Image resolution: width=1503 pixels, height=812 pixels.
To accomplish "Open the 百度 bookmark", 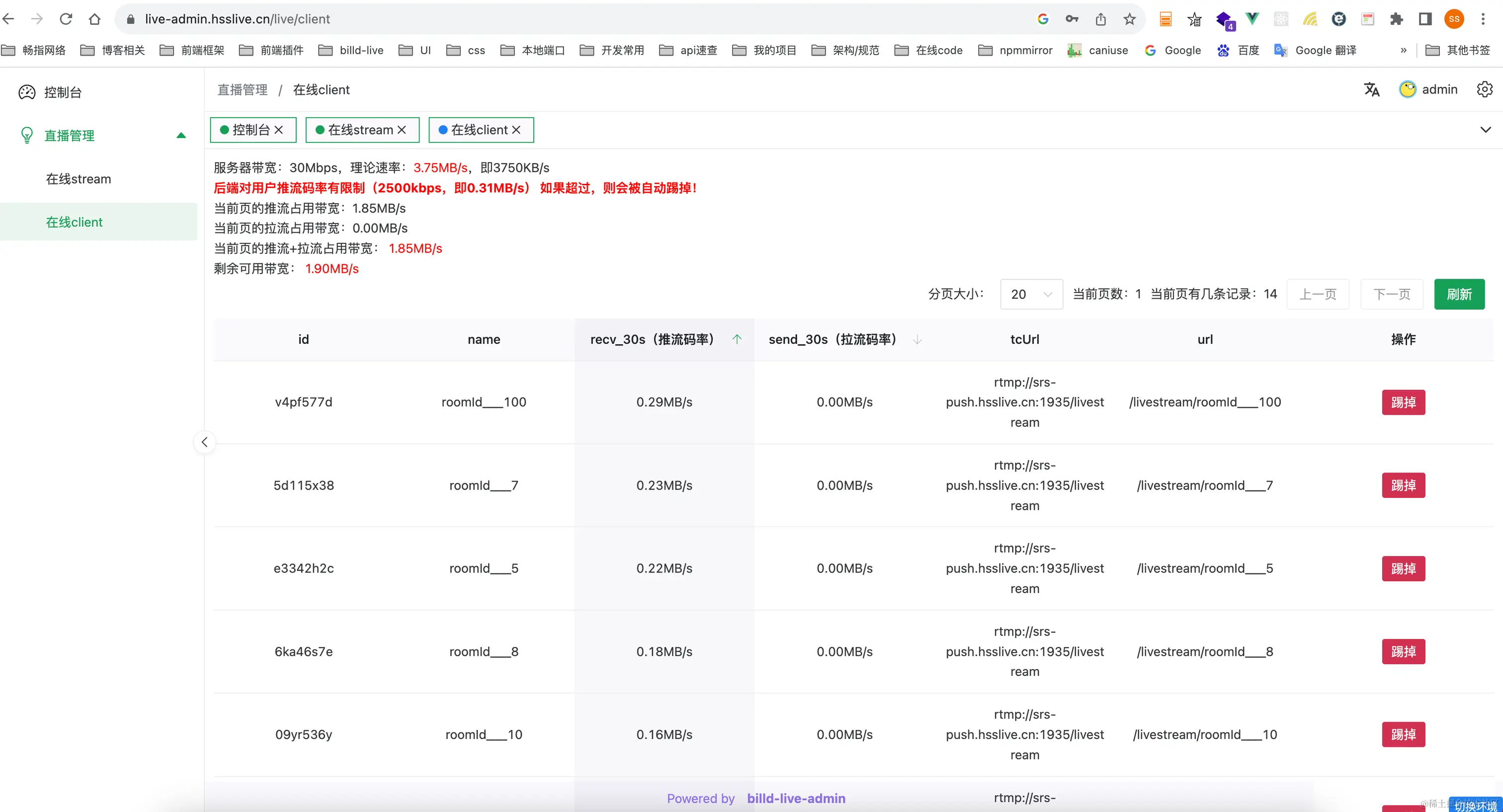I will coord(1238,50).
